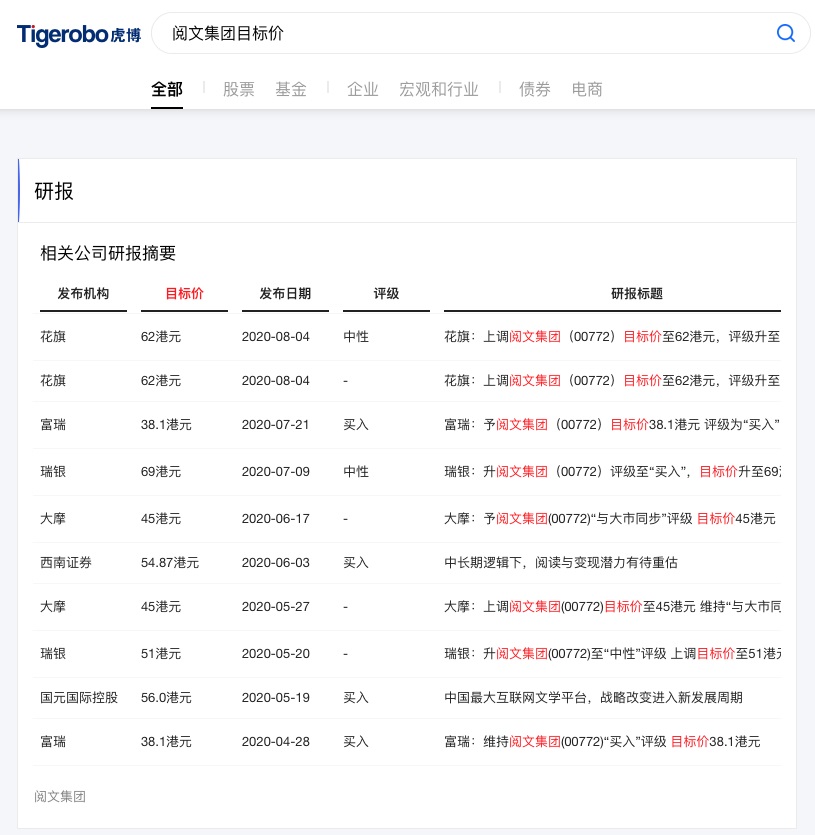Viewport: 815px width, 835px height.
Task: Click 国元国际控股 in the institution column
Action: pos(79,698)
